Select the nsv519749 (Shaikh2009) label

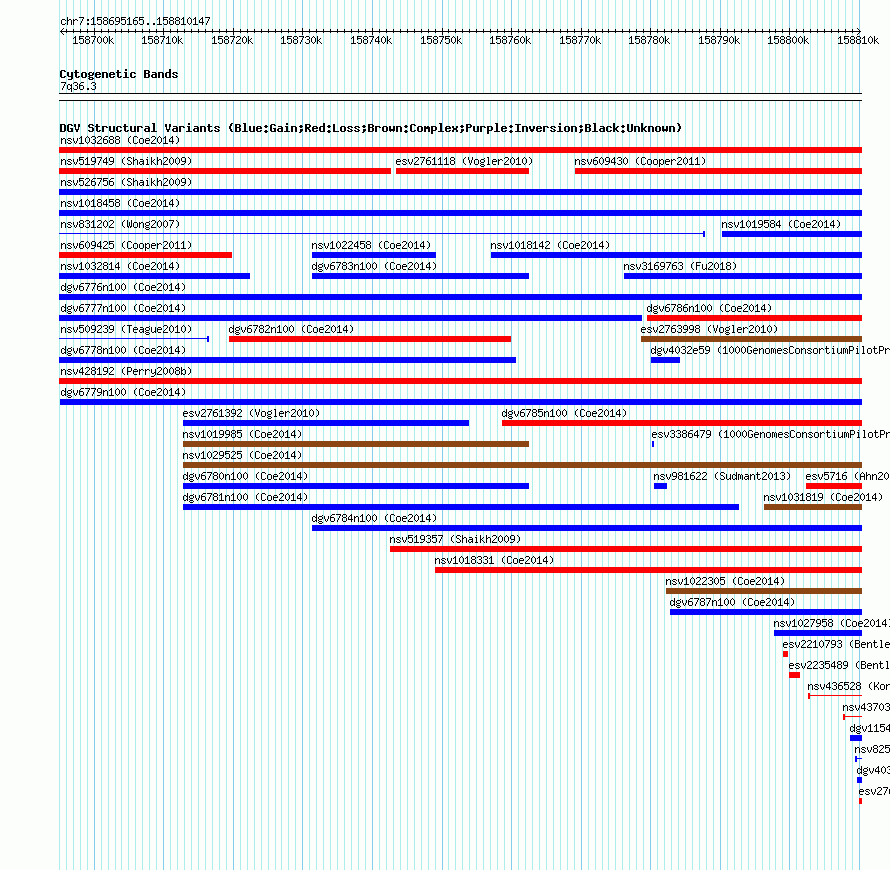pyautogui.click(x=126, y=161)
